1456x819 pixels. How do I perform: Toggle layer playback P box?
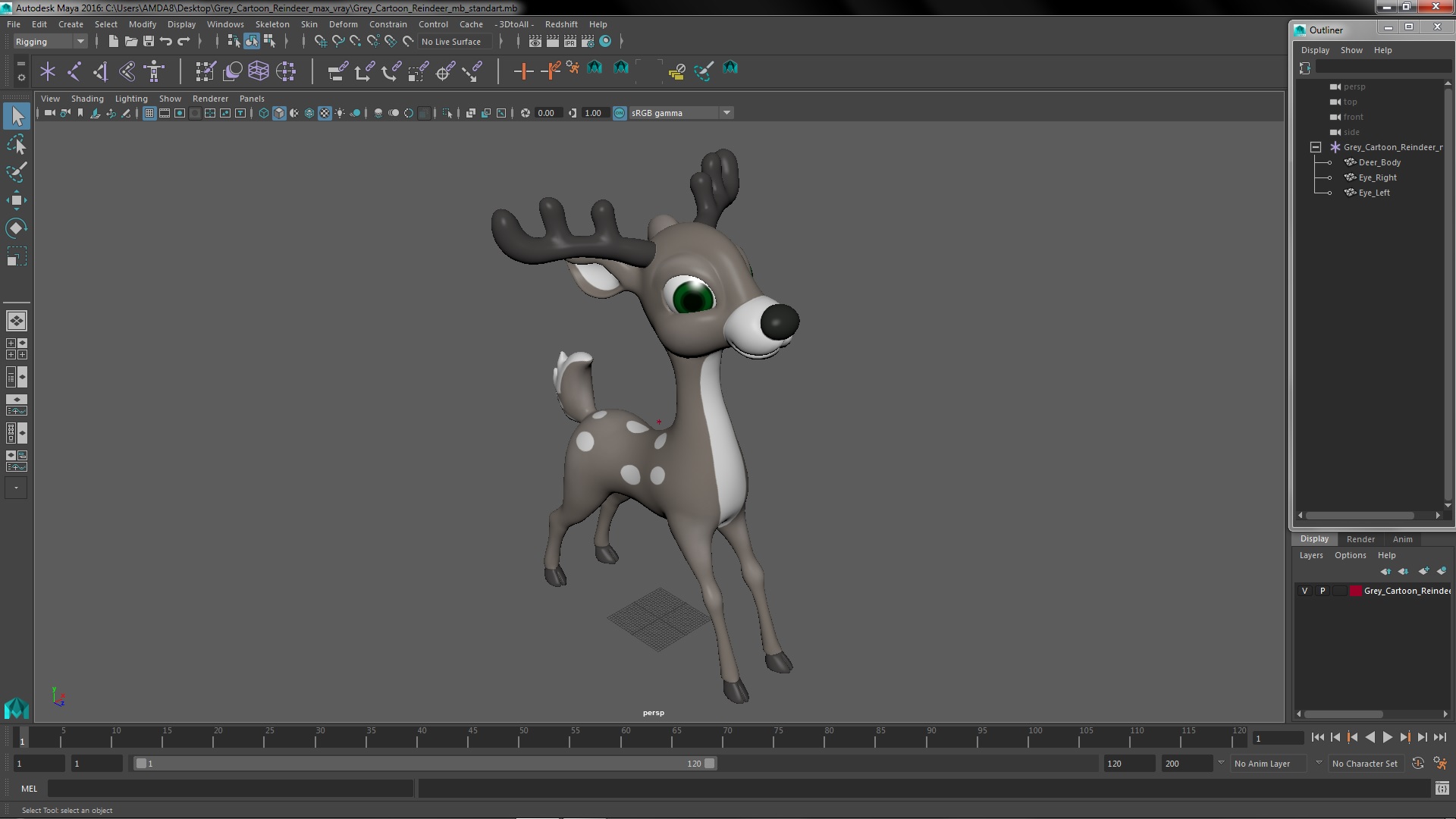pyautogui.click(x=1323, y=591)
